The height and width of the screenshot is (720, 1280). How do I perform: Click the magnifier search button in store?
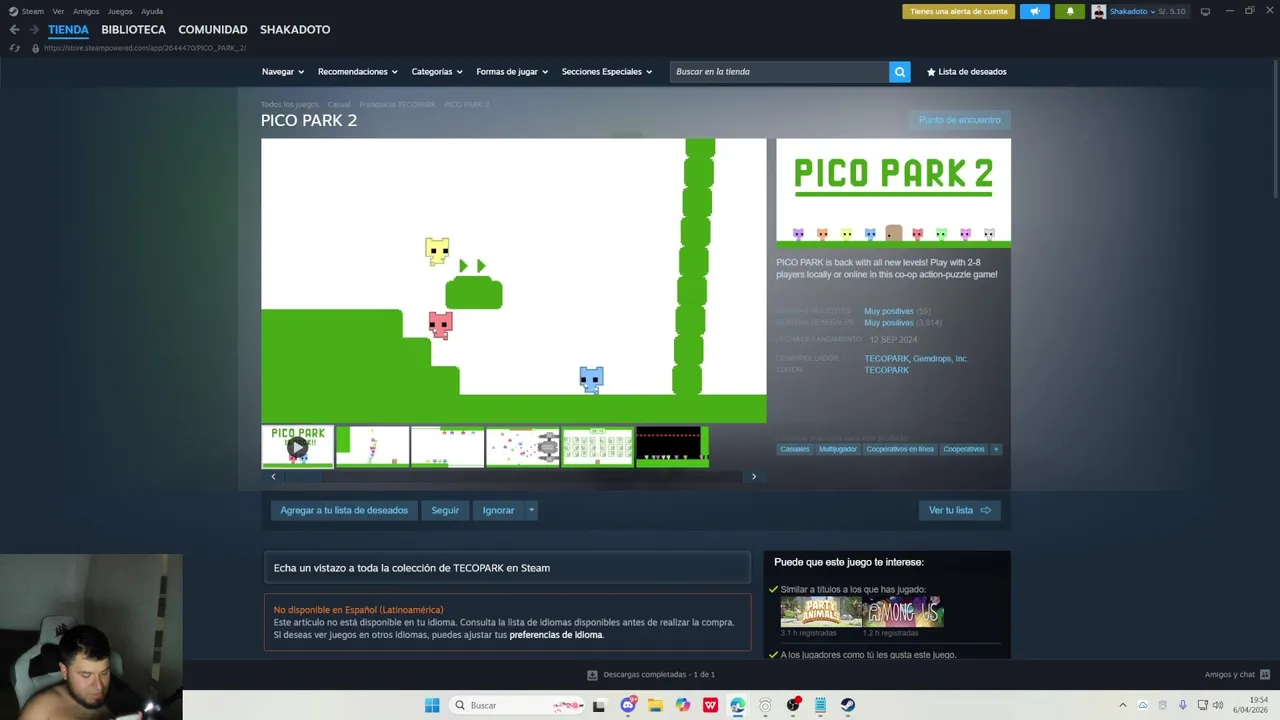pos(900,72)
